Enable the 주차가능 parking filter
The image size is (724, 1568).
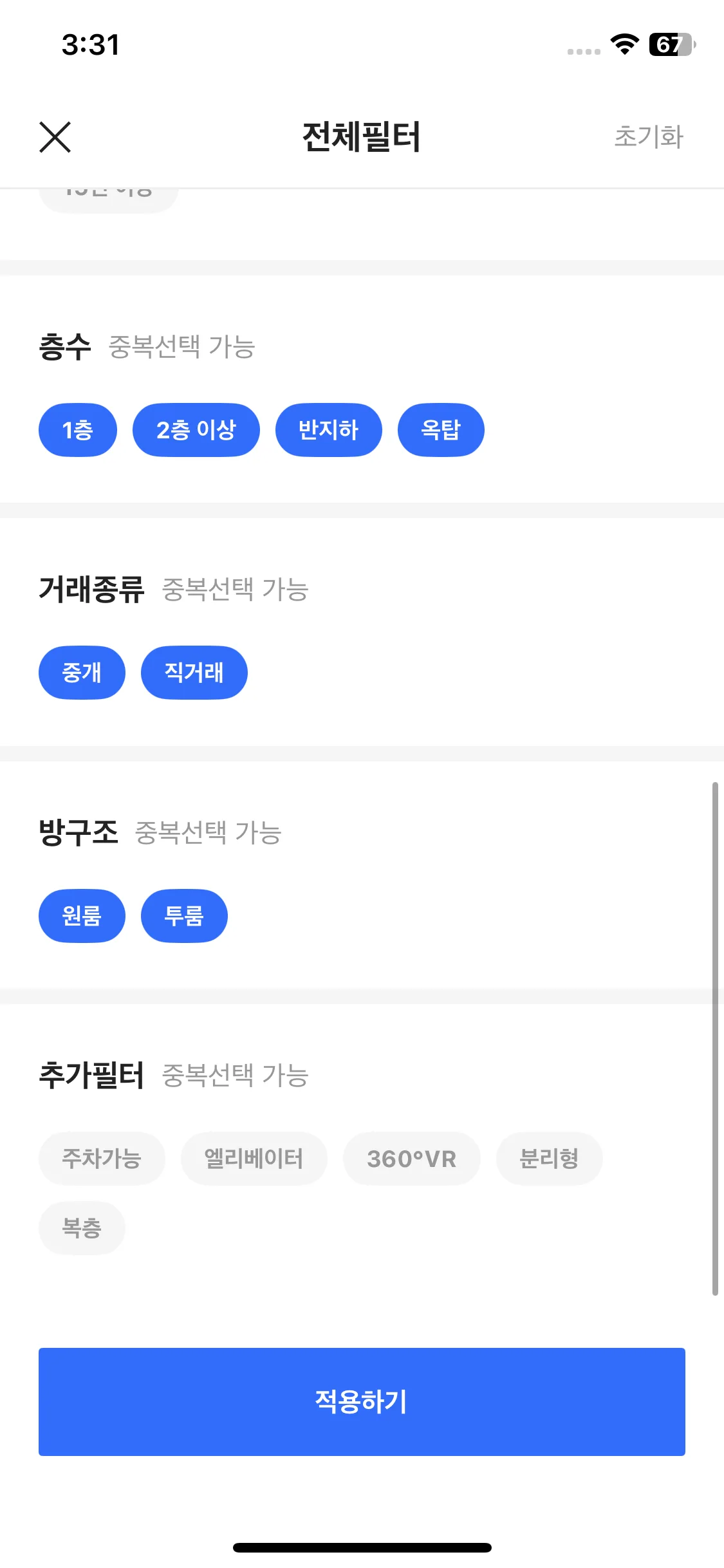[102, 1159]
